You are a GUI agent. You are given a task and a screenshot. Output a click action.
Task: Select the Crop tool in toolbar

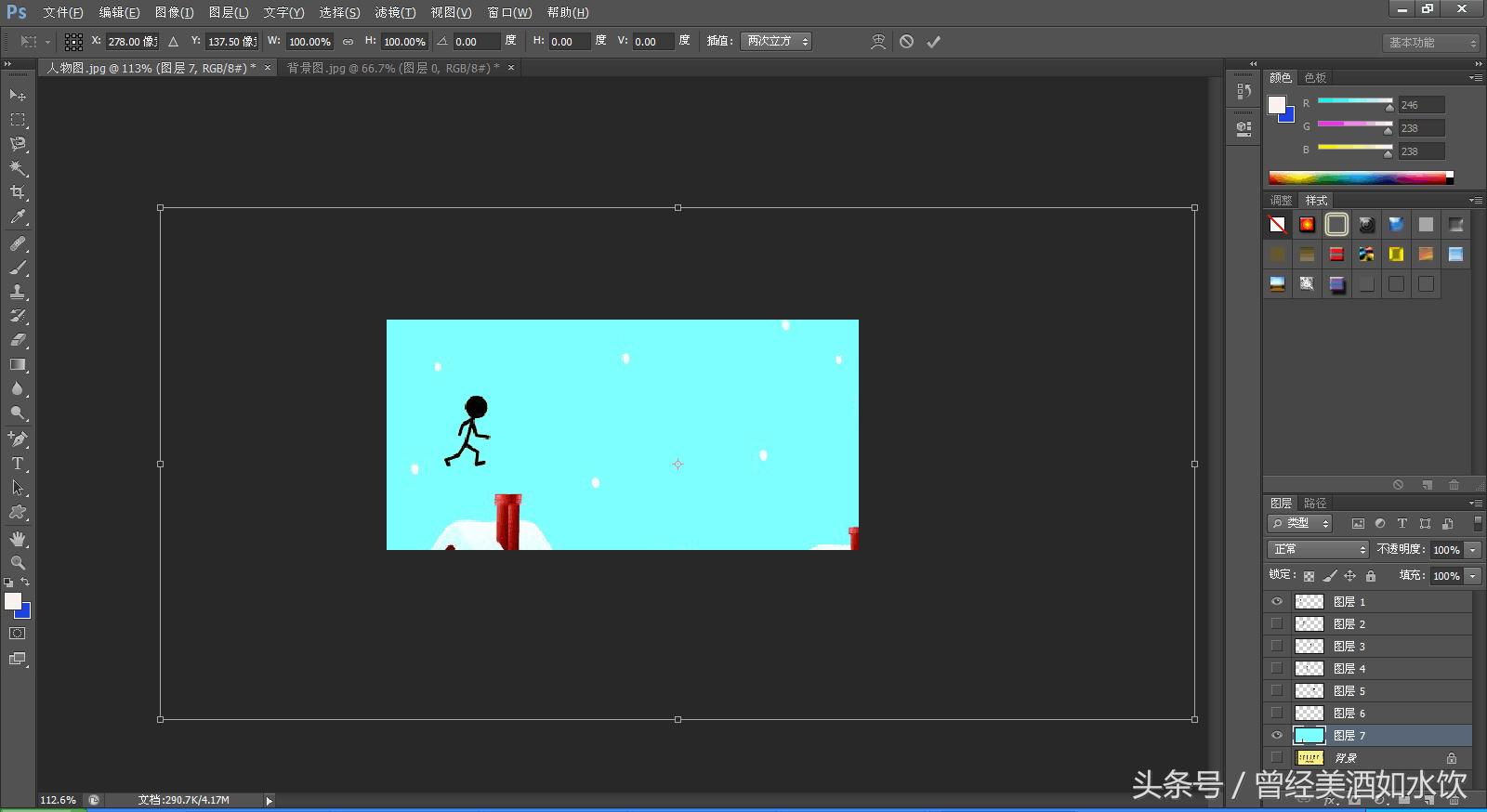tap(18, 192)
